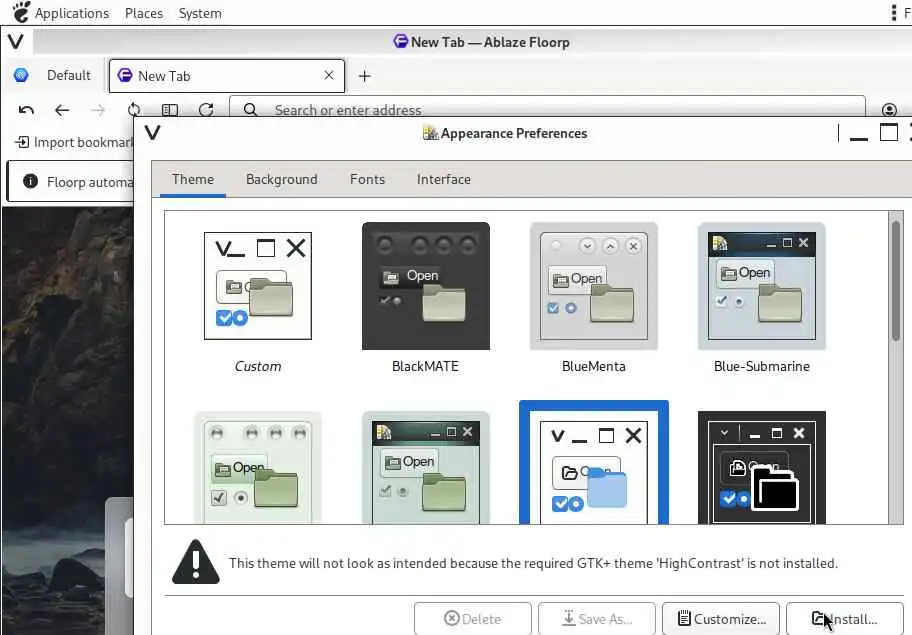Click the Blue-Submarine label text
Viewport: 912px width, 635px height.
pyautogui.click(x=761, y=366)
